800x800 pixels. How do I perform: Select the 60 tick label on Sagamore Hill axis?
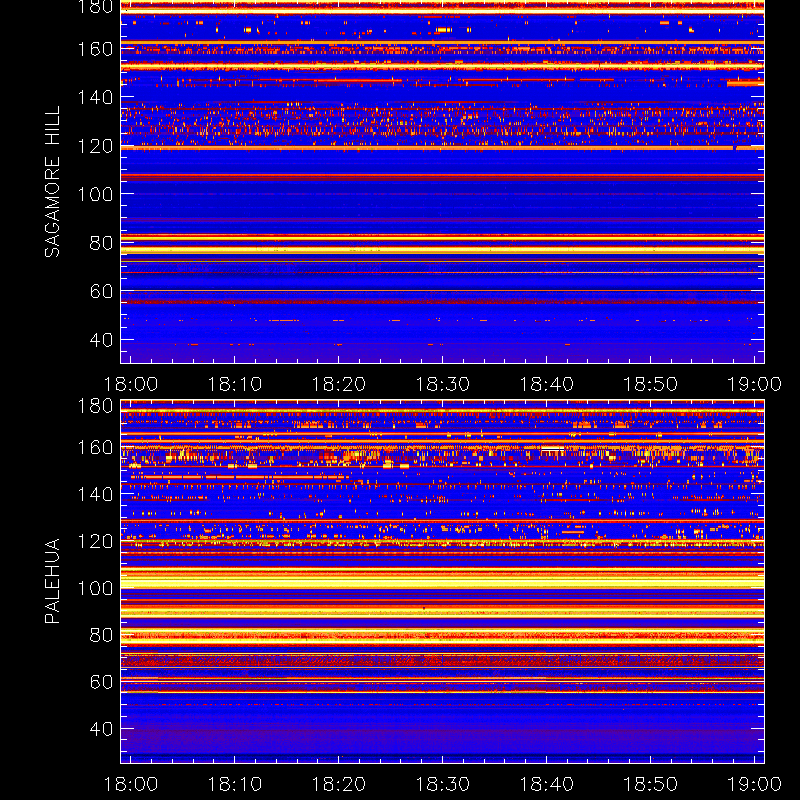click(x=101, y=291)
